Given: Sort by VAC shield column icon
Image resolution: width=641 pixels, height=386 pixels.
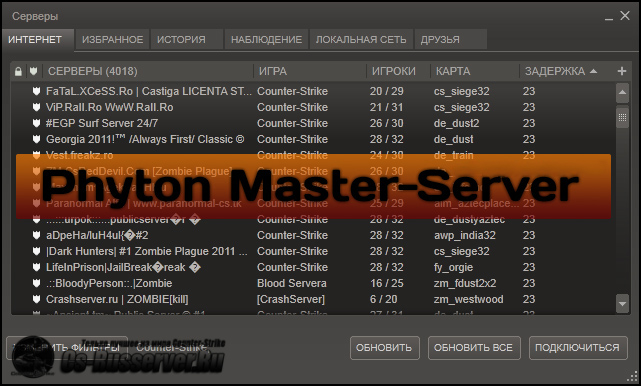Looking at the screenshot, I should coord(34,72).
